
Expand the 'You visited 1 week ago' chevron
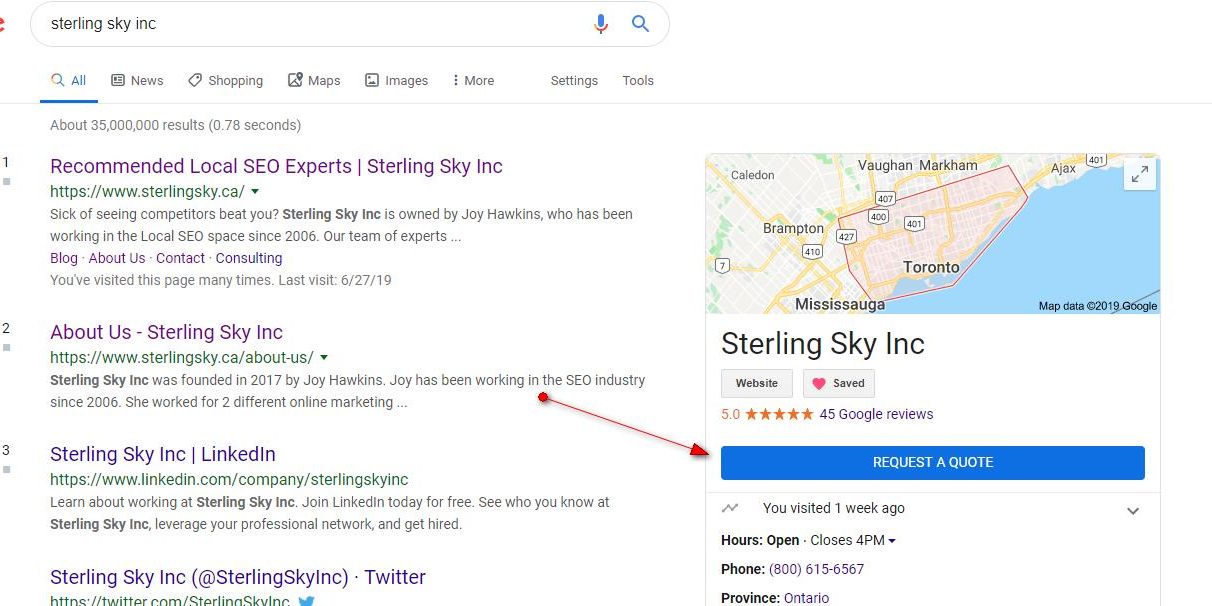click(1133, 511)
